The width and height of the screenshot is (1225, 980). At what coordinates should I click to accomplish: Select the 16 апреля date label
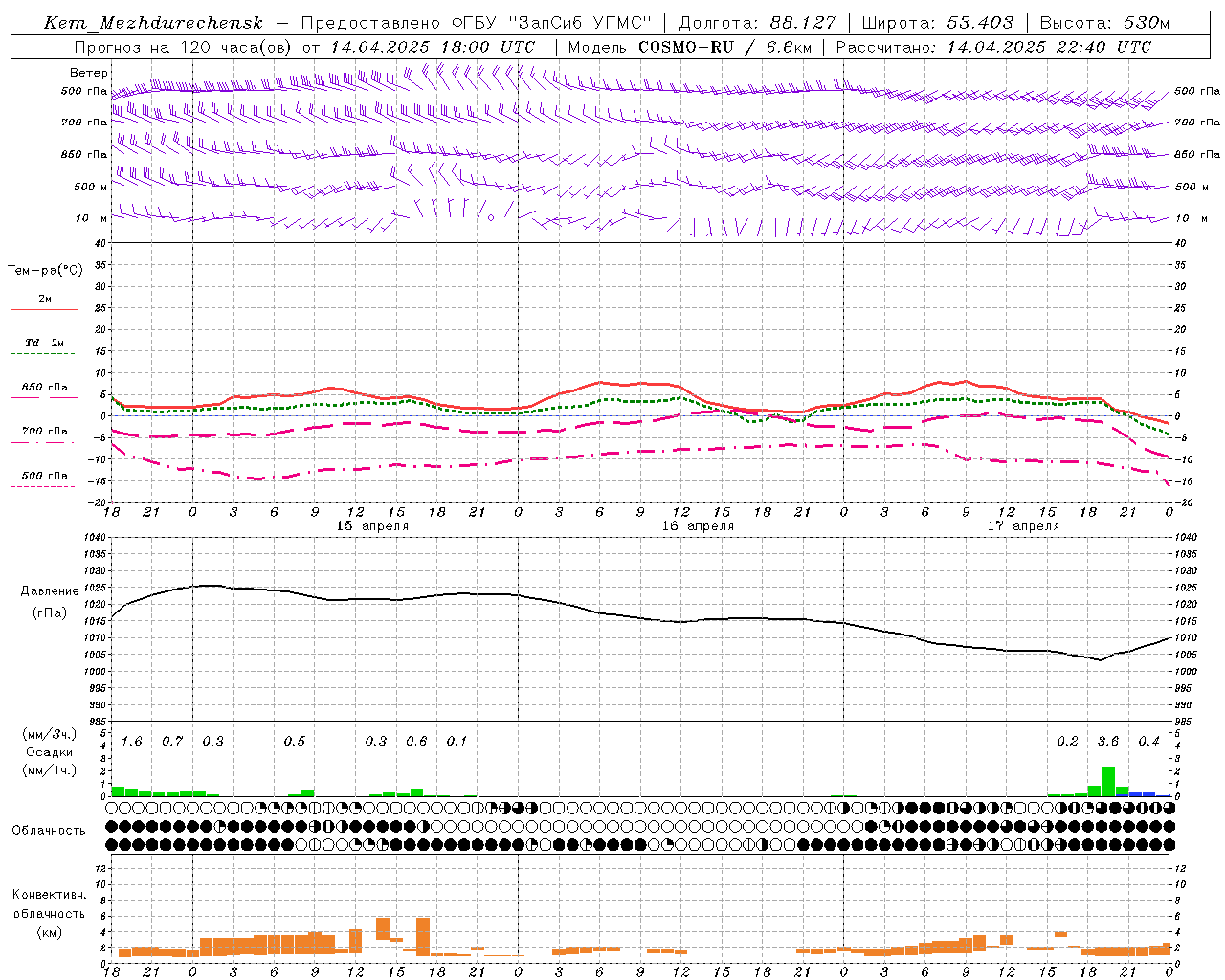[698, 526]
